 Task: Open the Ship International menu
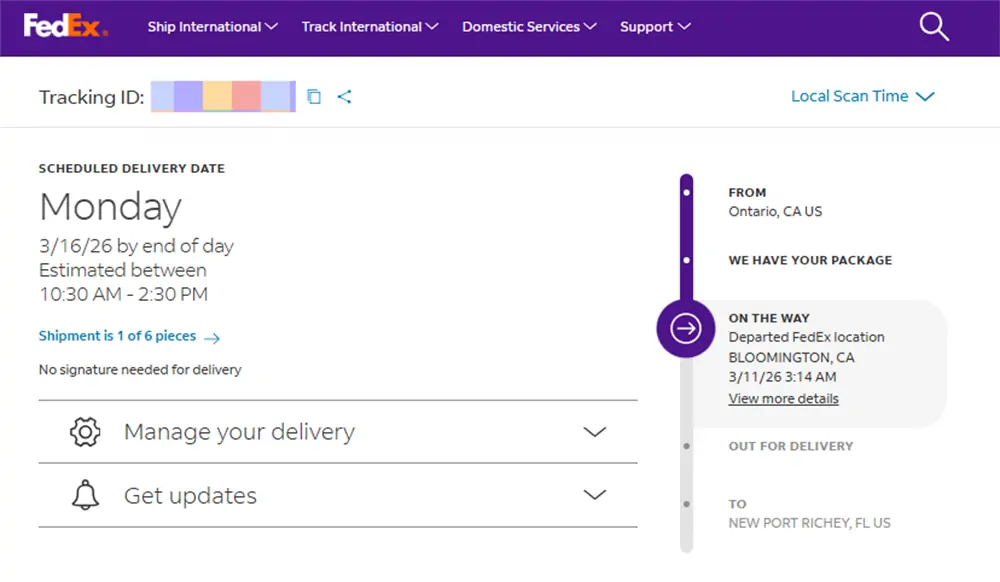212,27
